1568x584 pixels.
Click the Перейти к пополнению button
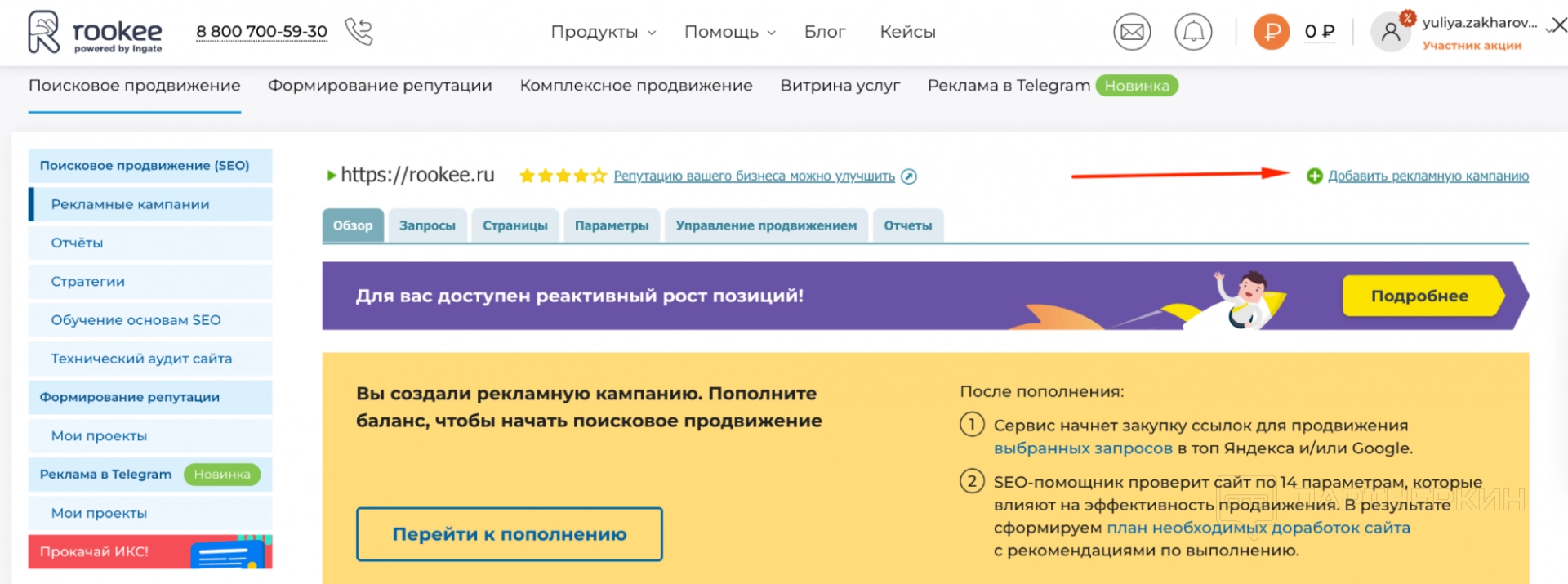509,534
